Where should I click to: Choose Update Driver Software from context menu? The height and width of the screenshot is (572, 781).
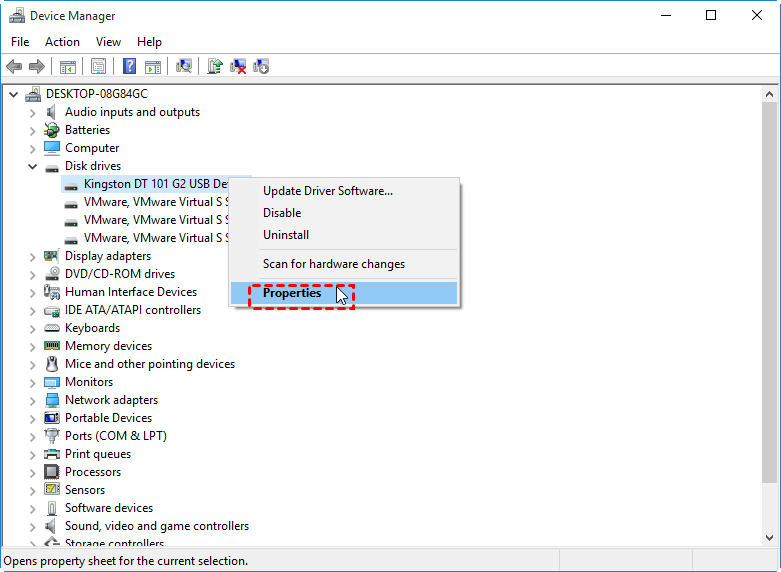pyautogui.click(x=344, y=191)
